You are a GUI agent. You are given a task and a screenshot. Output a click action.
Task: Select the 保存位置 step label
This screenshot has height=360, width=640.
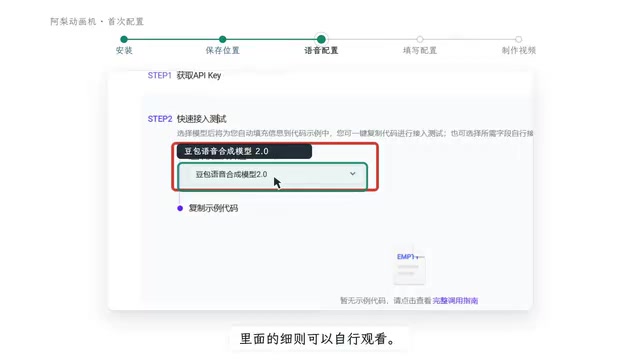click(x=222, y=51)
